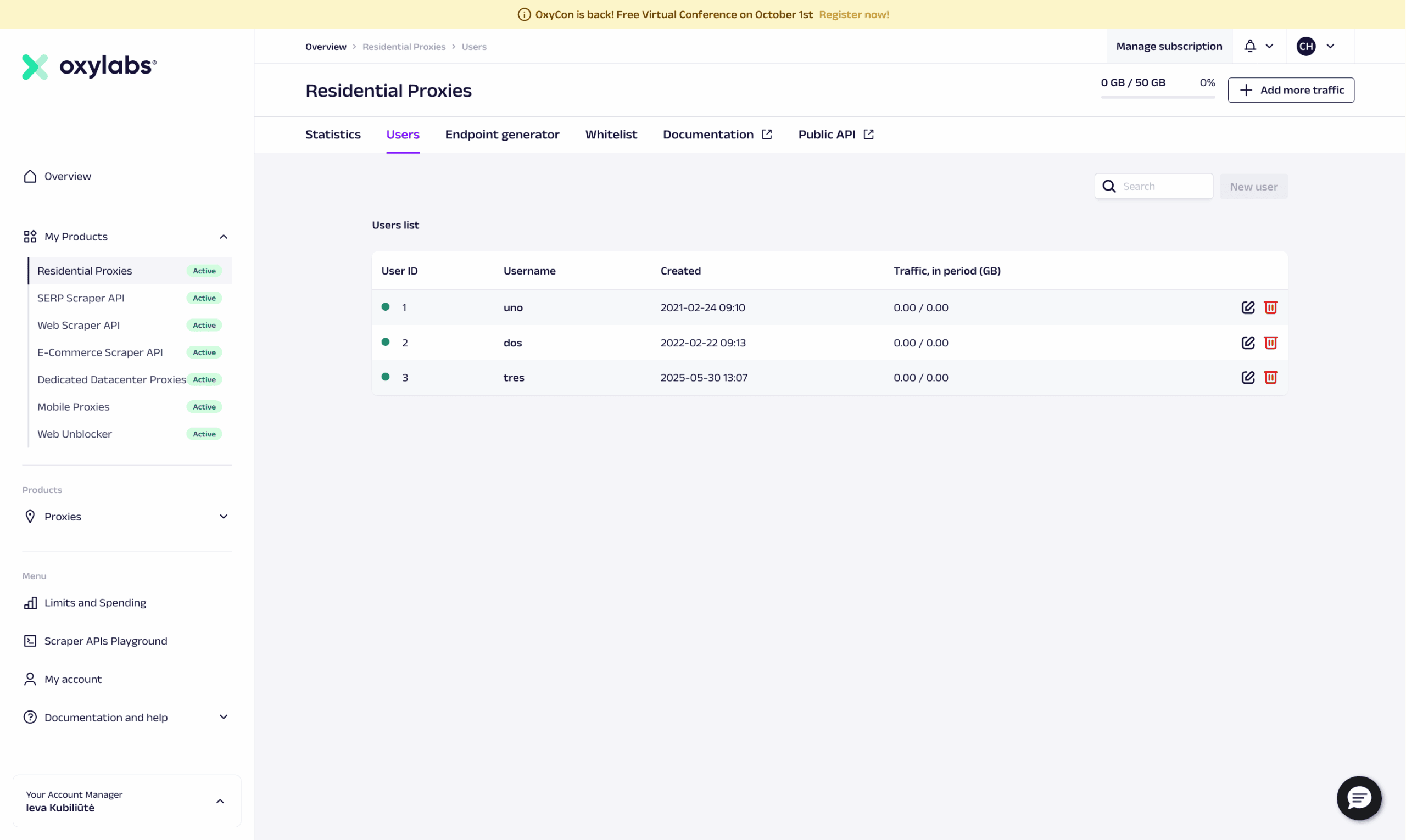
Task: Delete user tres with trash icon
Action: [1271, 378]
